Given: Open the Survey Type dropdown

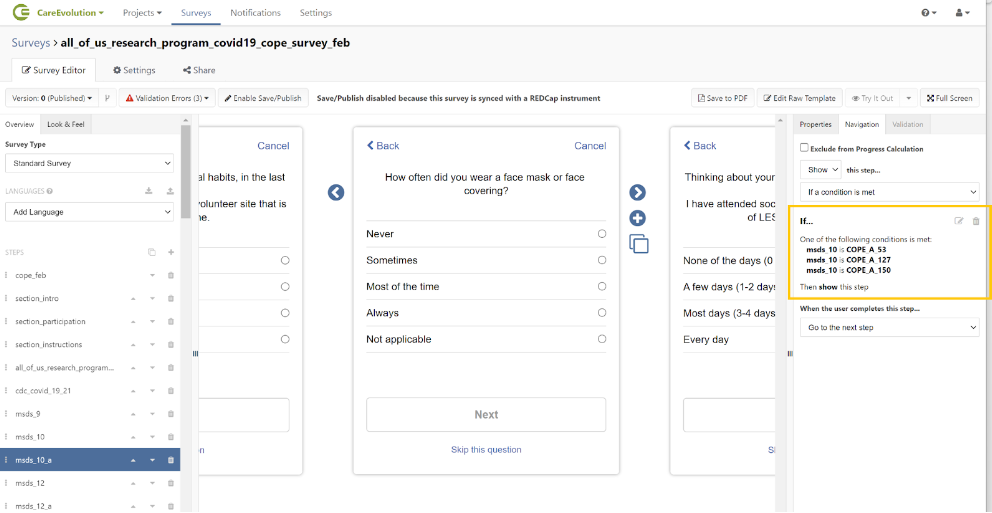Looking at the screenshot, I should coord(89,163).
